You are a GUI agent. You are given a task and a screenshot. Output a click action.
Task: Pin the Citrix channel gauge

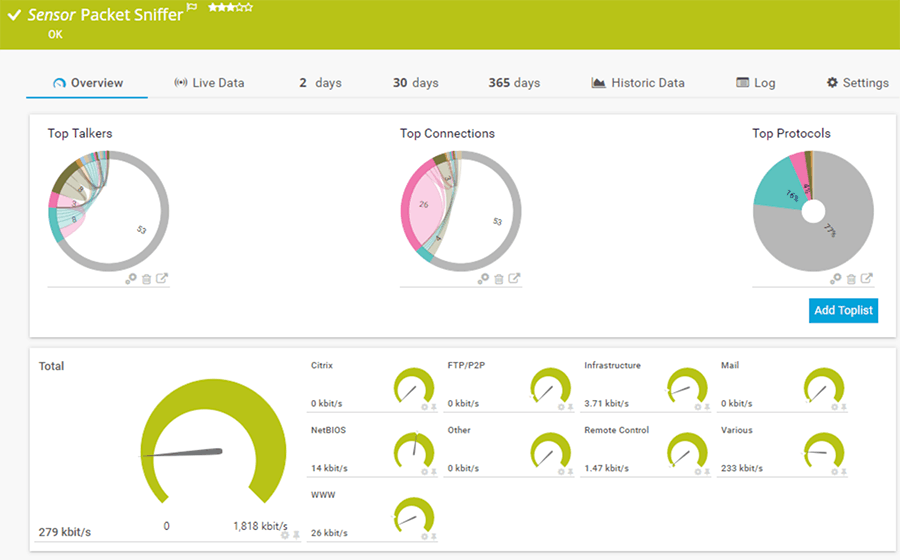pos(434,407)
